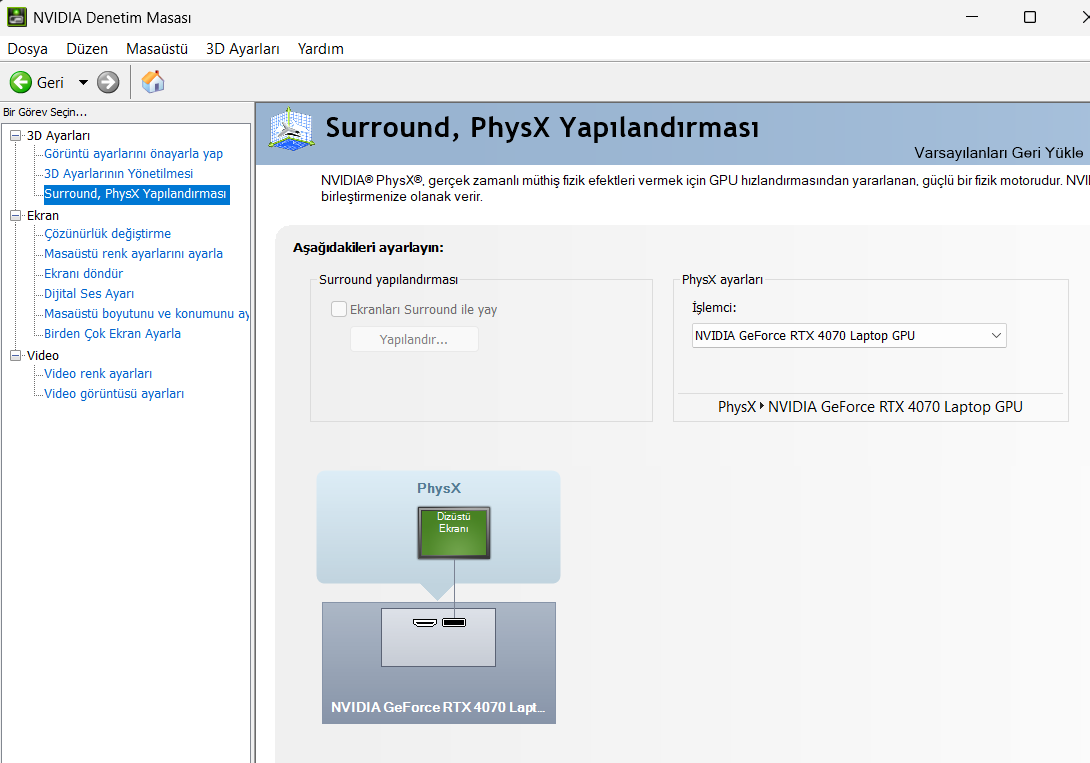The image size is (1090, 763).
Task: Click the Home house icon in toolbar
Action: (x=153, y=82)
